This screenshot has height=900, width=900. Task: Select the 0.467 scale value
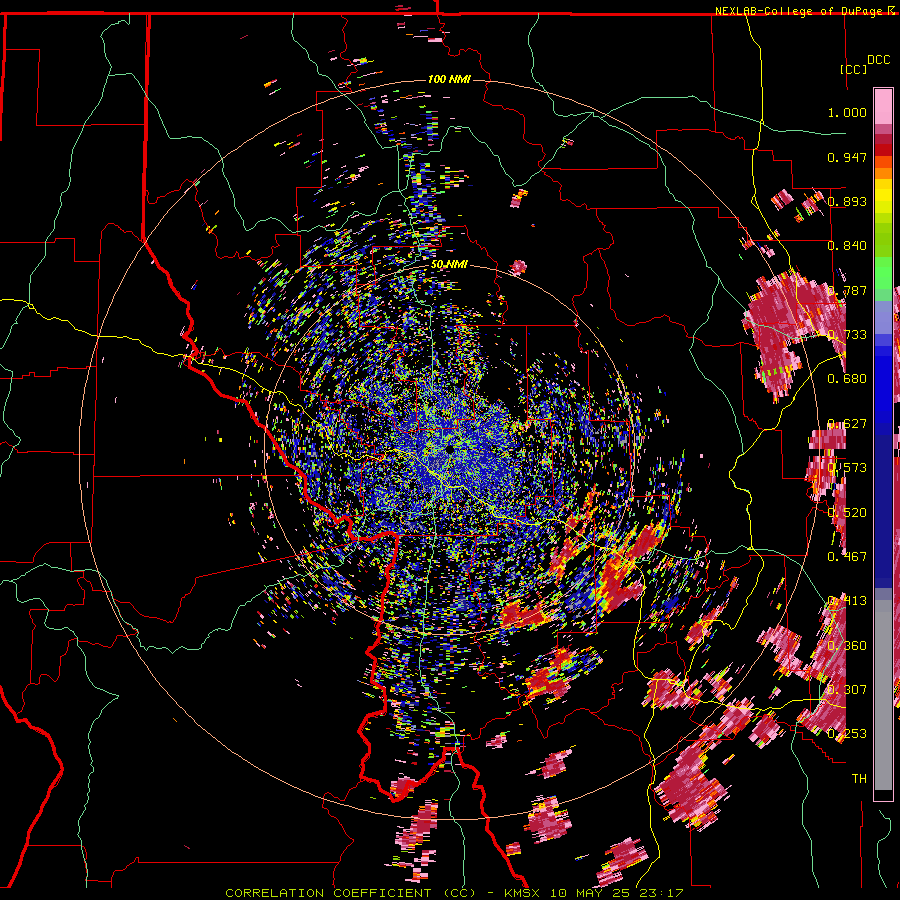[x=847, y=557]
